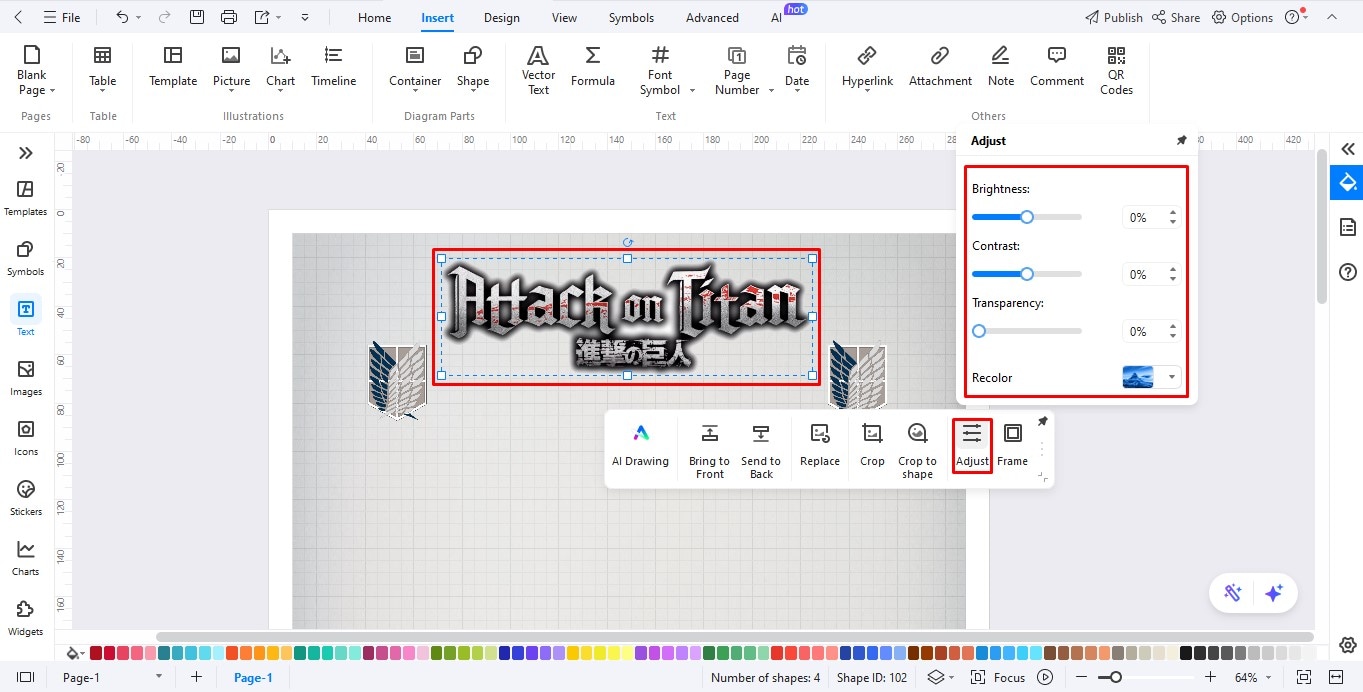Viewport: 1363px width, 692px height.
Task: Toggle Focus mode in status bar
Action: pos(998,677)
